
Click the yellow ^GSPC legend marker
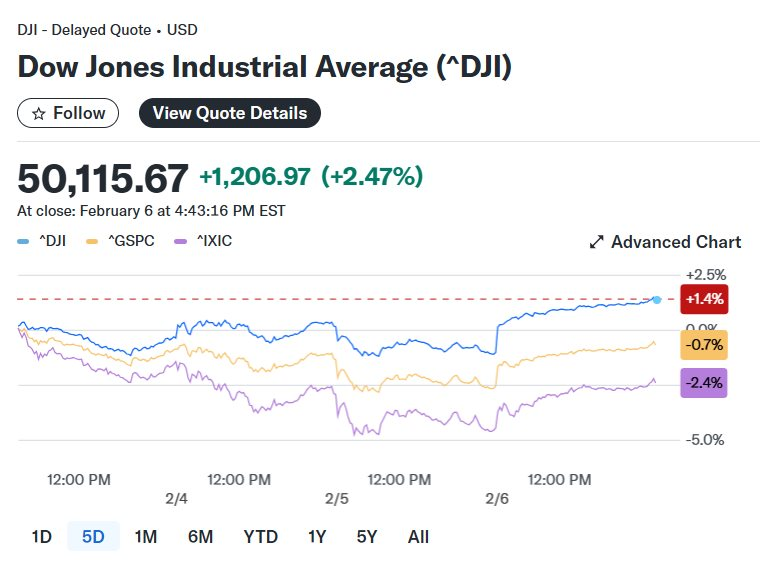(x=93, y=242)
